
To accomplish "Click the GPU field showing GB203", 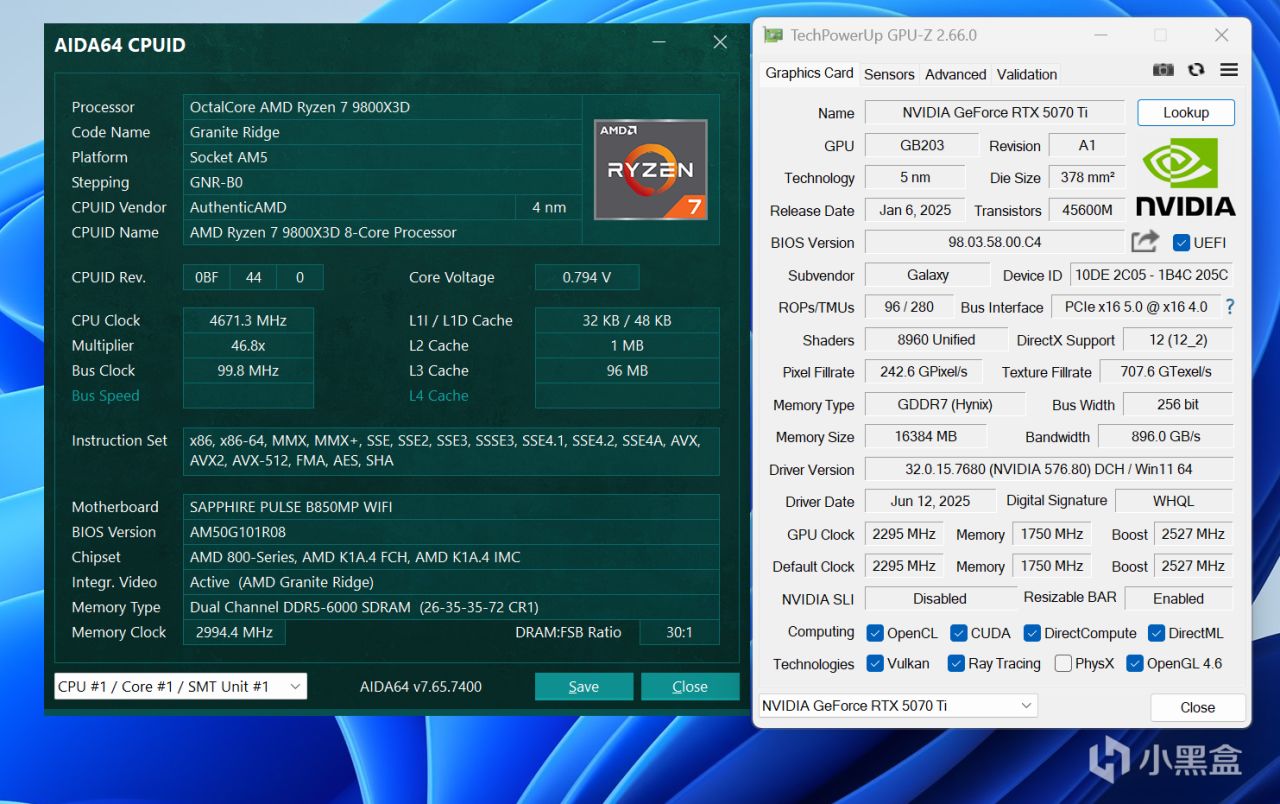I will pos(922,145).
